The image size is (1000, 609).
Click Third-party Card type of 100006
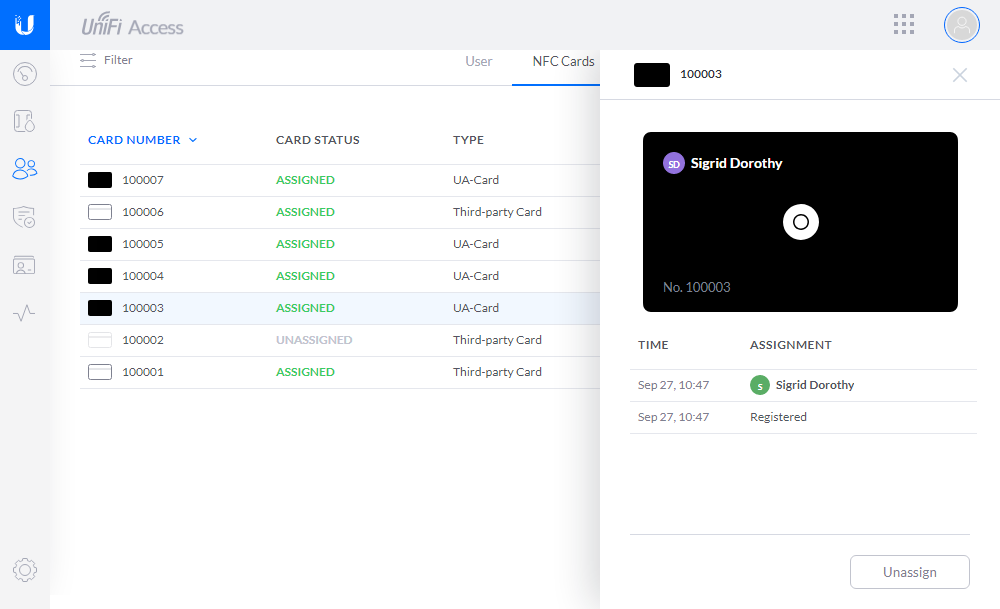[497, 212]
